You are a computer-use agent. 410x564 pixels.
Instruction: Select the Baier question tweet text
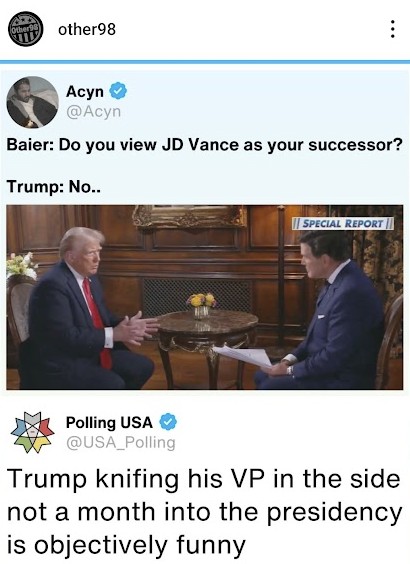[x=204, y=145]
